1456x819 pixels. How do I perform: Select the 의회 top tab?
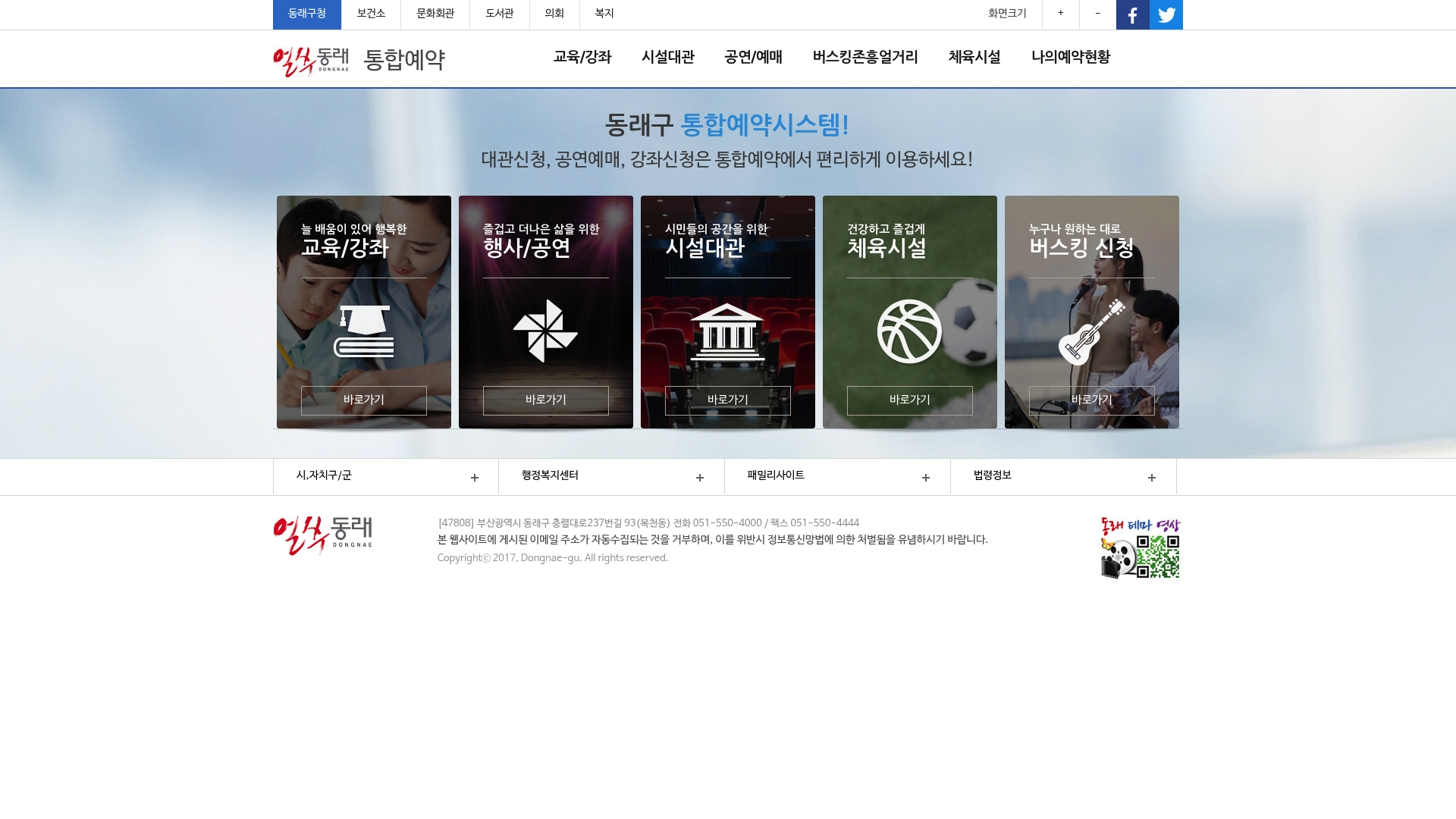pyautogui.click(x=554, y=14)
